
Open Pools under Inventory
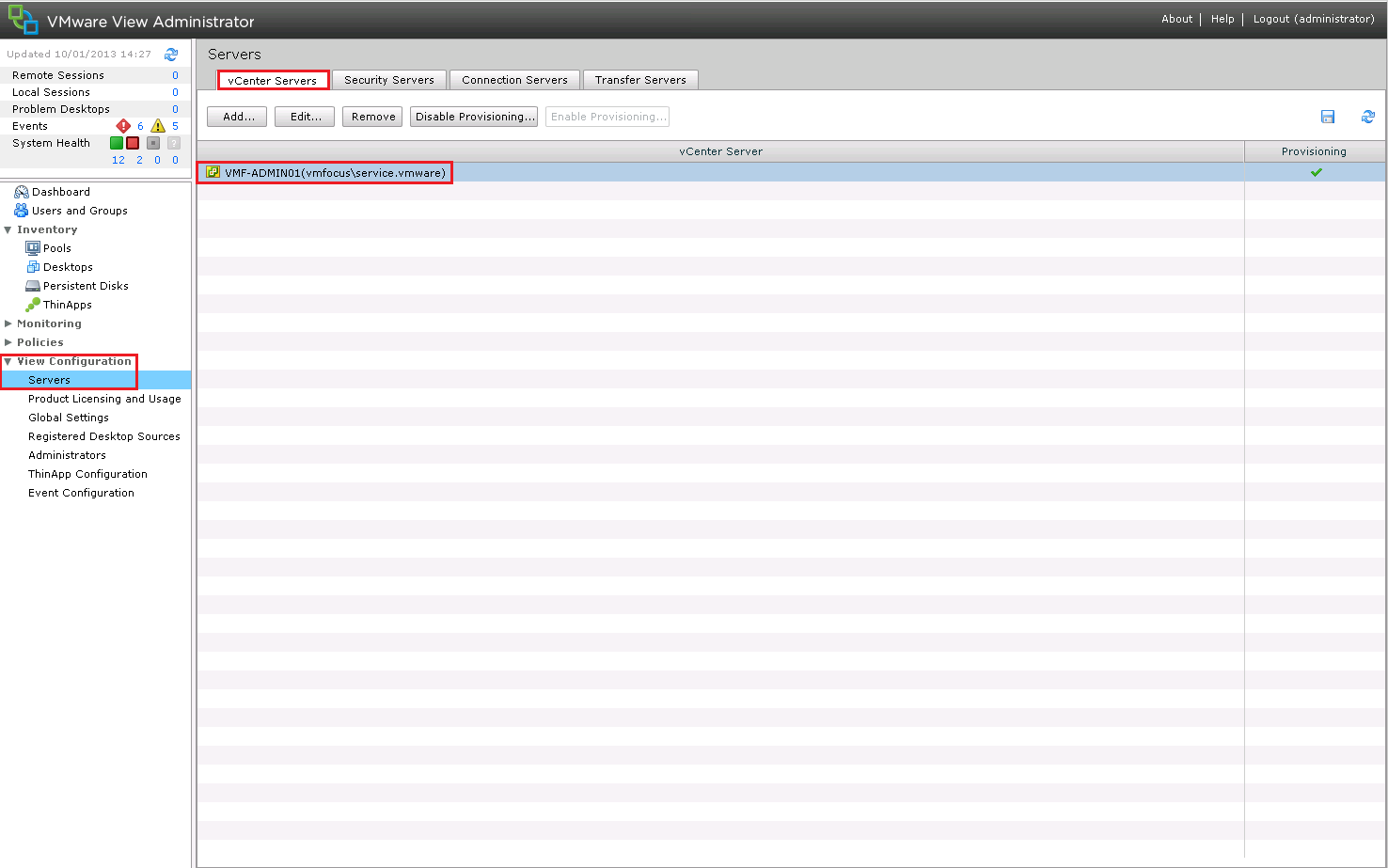pyautogui.click(x=56, y=248)
